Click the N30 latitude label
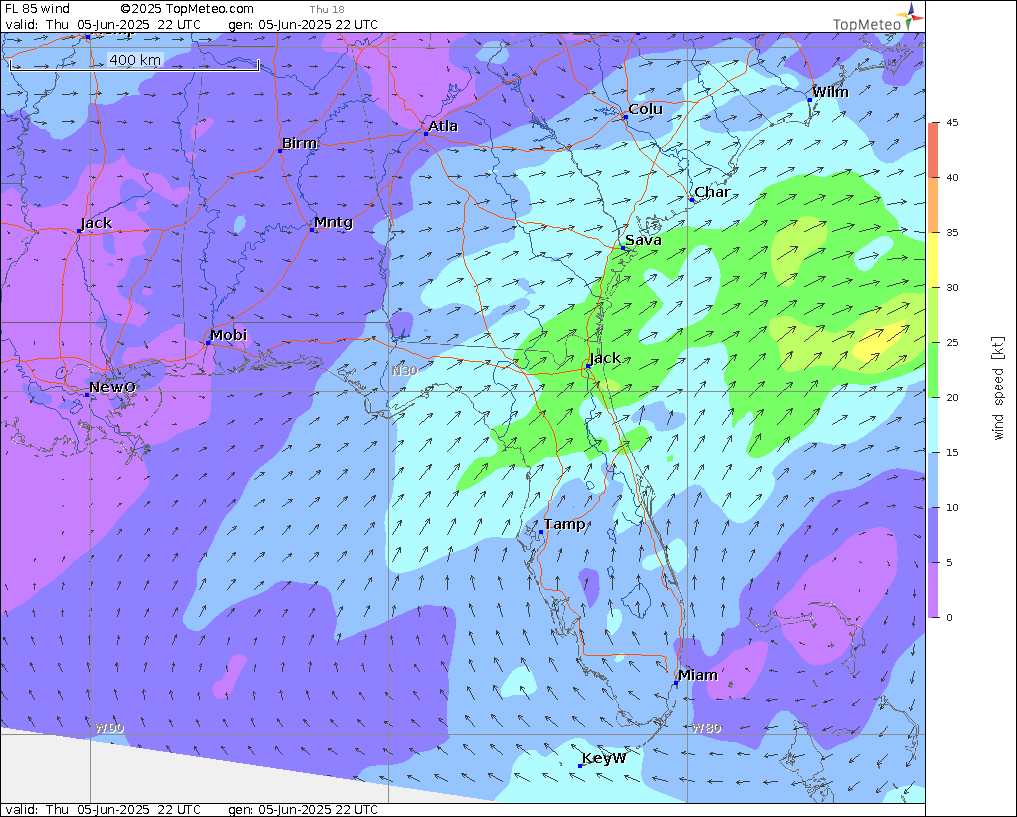 click(404, 371)
